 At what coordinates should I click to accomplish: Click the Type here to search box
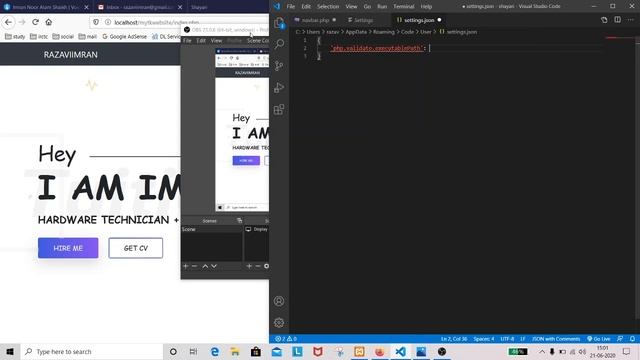91,351
